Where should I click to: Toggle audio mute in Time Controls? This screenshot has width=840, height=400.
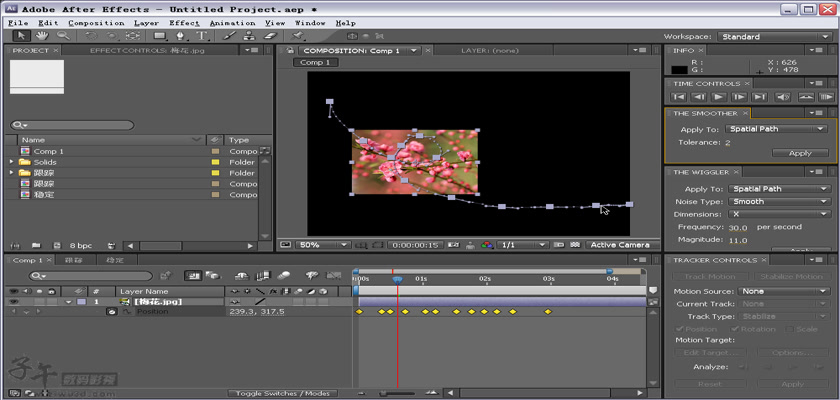coord(782,97)
